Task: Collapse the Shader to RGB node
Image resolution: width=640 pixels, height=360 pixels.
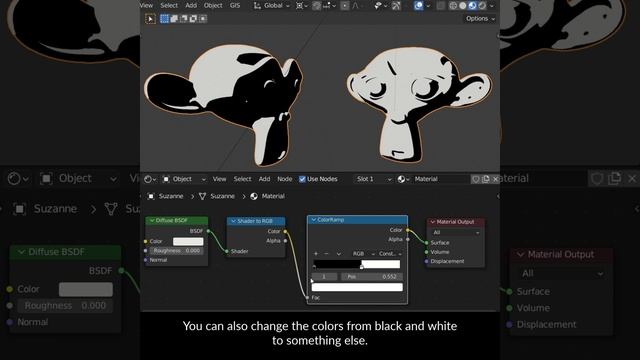Action: coord(233,221)
